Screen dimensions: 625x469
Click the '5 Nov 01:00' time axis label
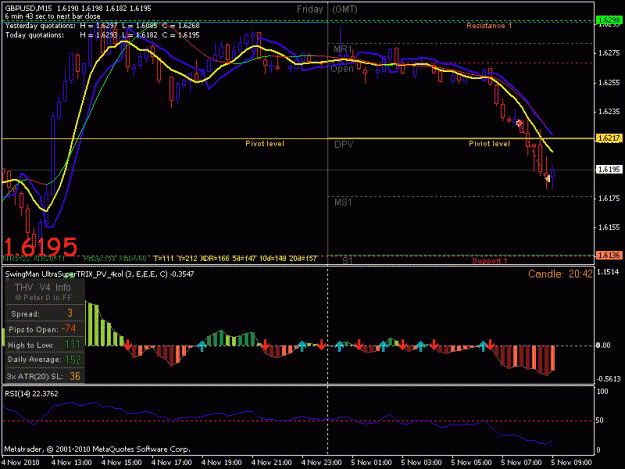coord(371,462)
